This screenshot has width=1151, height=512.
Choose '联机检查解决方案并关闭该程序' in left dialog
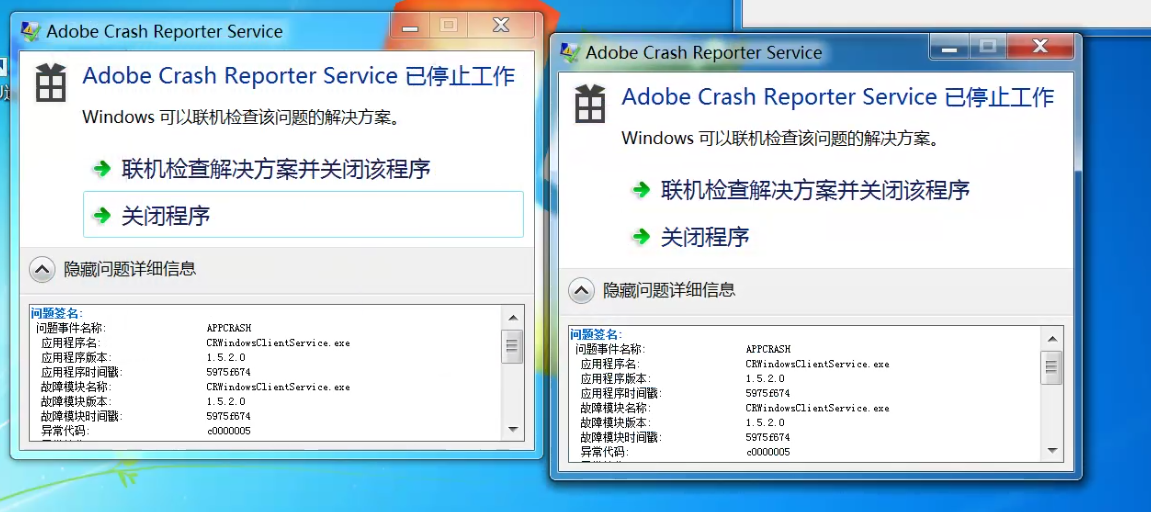(x=275, y=169)
